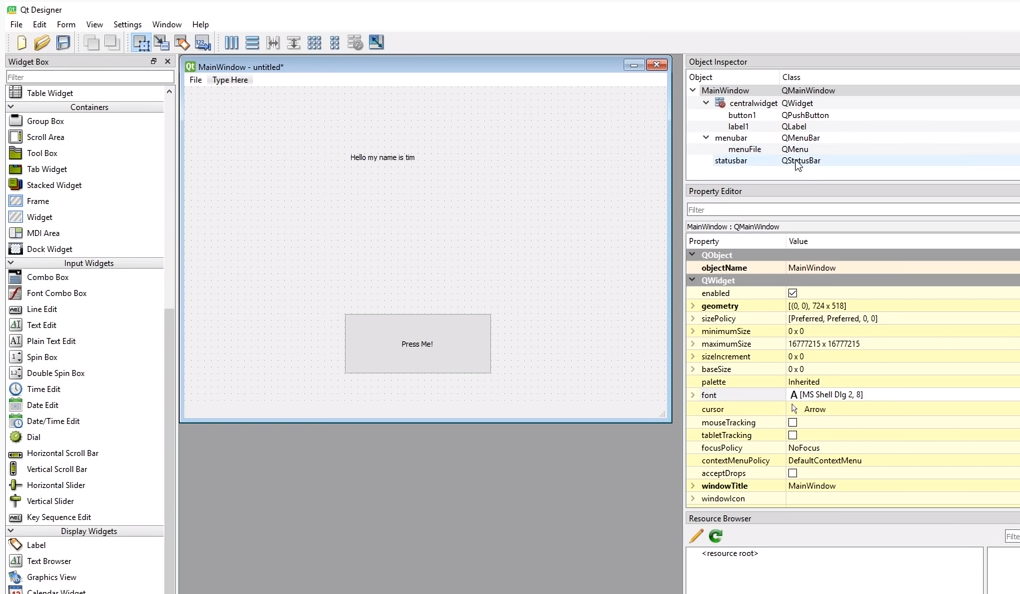Apply the Lay Out in a Grid icon
The width and height of the screenshot is (1020, 594).
coord(313,42)
